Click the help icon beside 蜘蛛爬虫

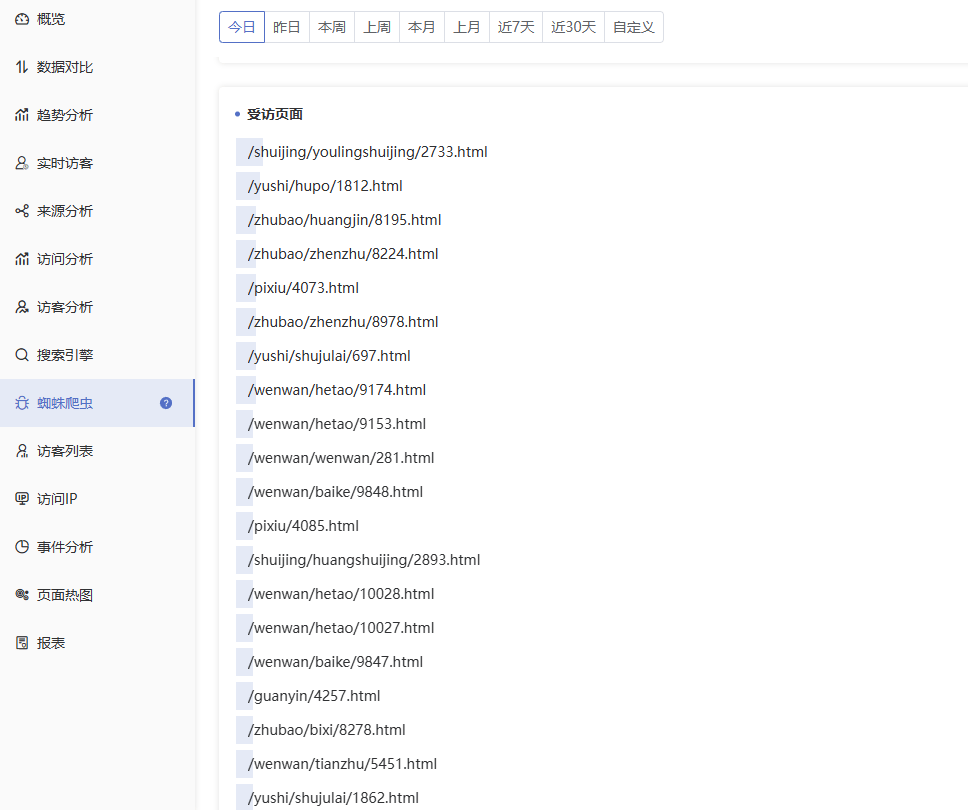(166, 403)
